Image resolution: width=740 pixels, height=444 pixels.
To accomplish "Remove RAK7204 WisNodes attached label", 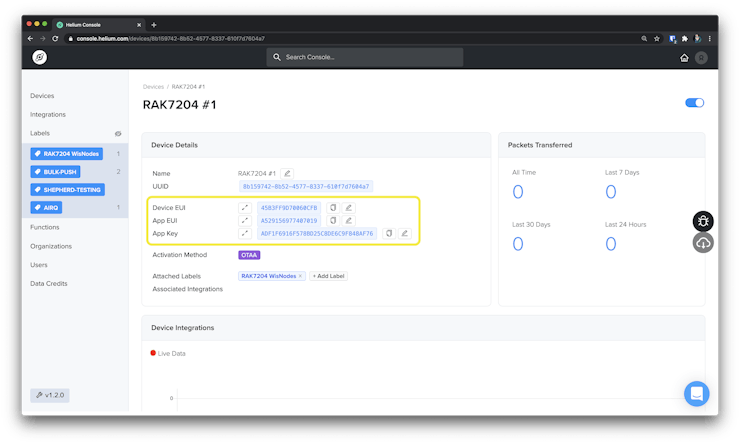I will (x=300, y=276).
